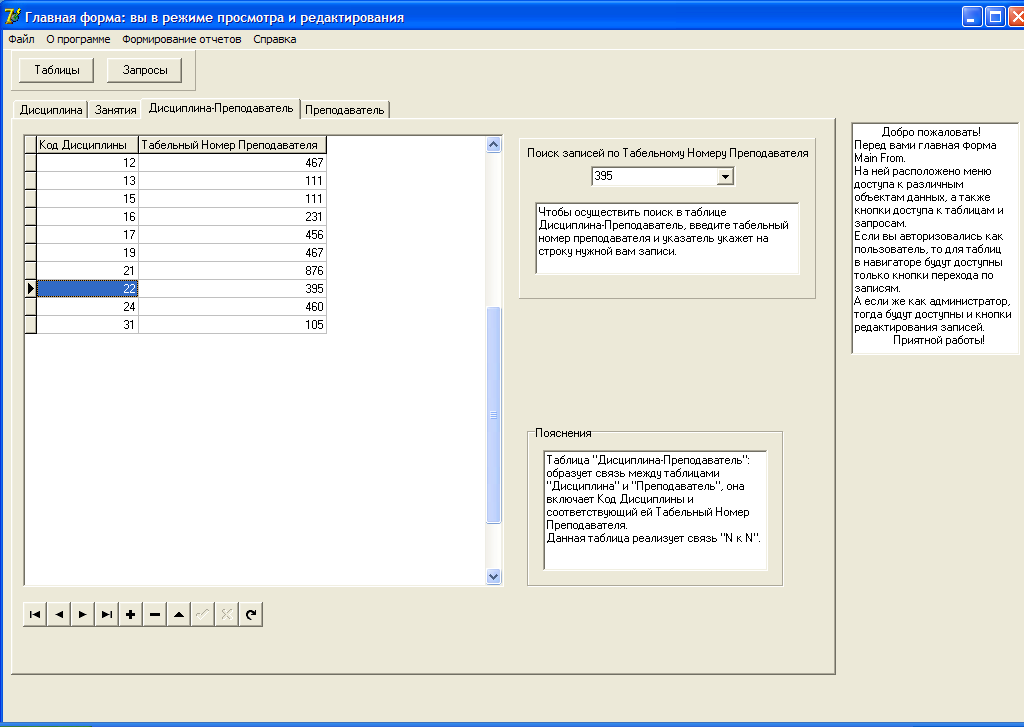1024x727 pixels.
Task: Open the О программе menu
Action: pos(78,39)
